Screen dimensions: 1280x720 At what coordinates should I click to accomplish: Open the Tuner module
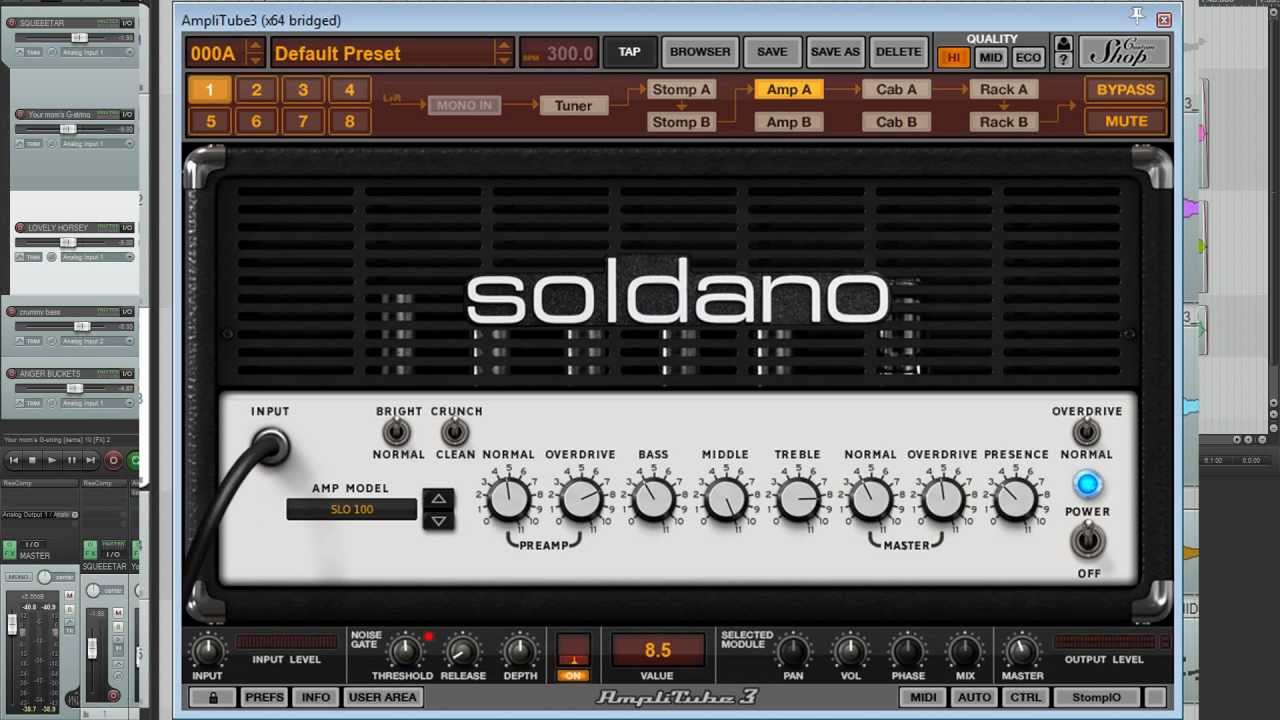(x=573, y=105)
